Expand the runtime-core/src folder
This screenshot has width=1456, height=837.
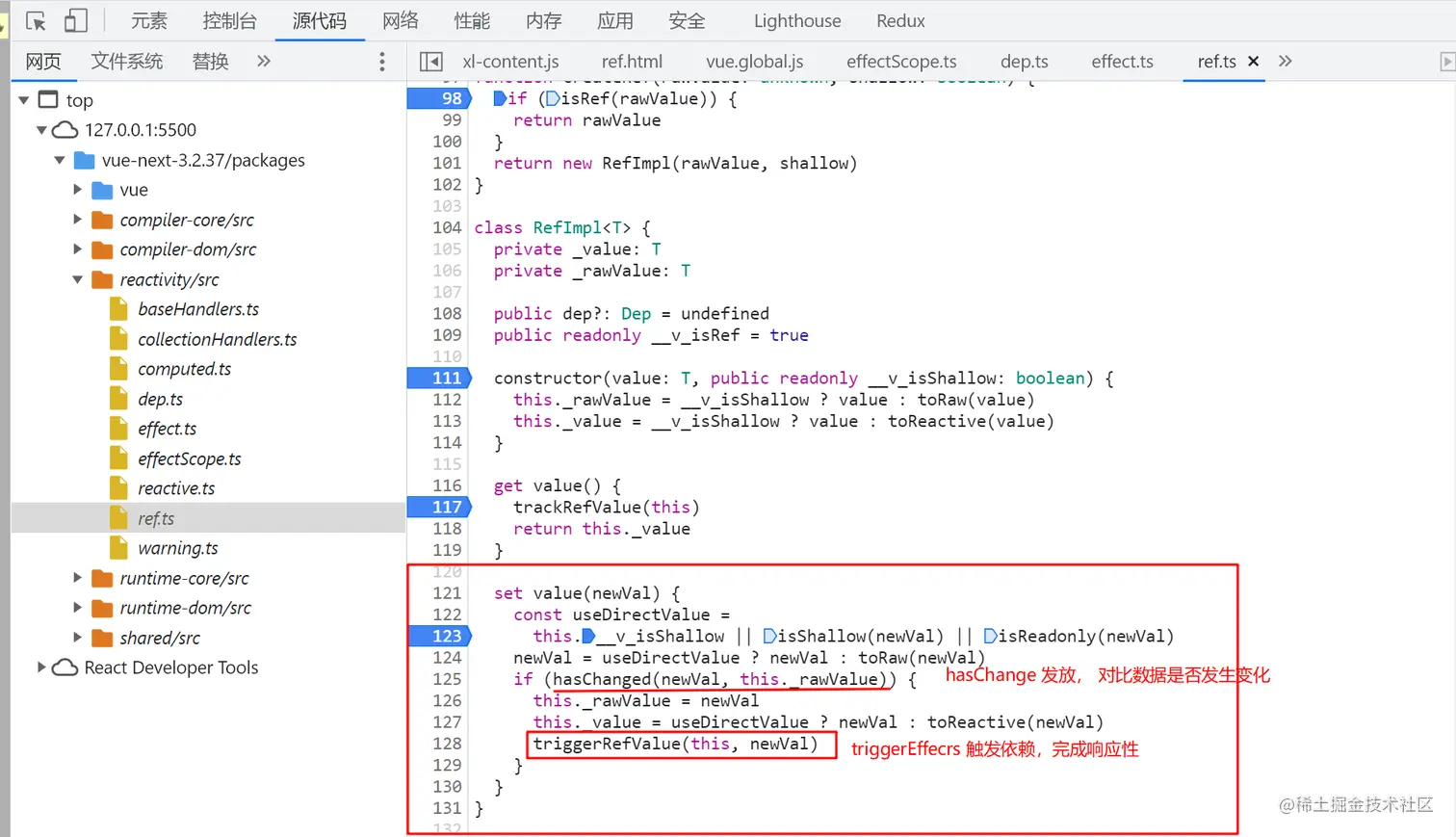click(78, 578)
